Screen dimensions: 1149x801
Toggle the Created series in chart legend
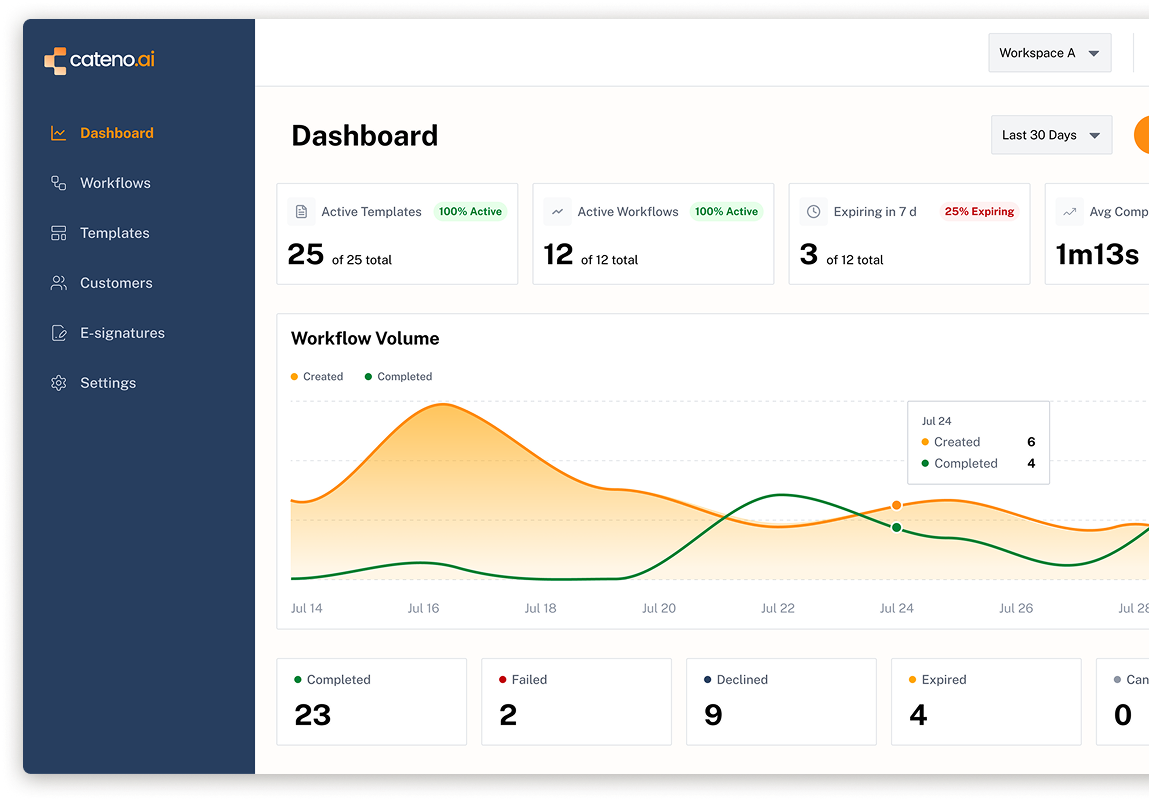[317, 377]
